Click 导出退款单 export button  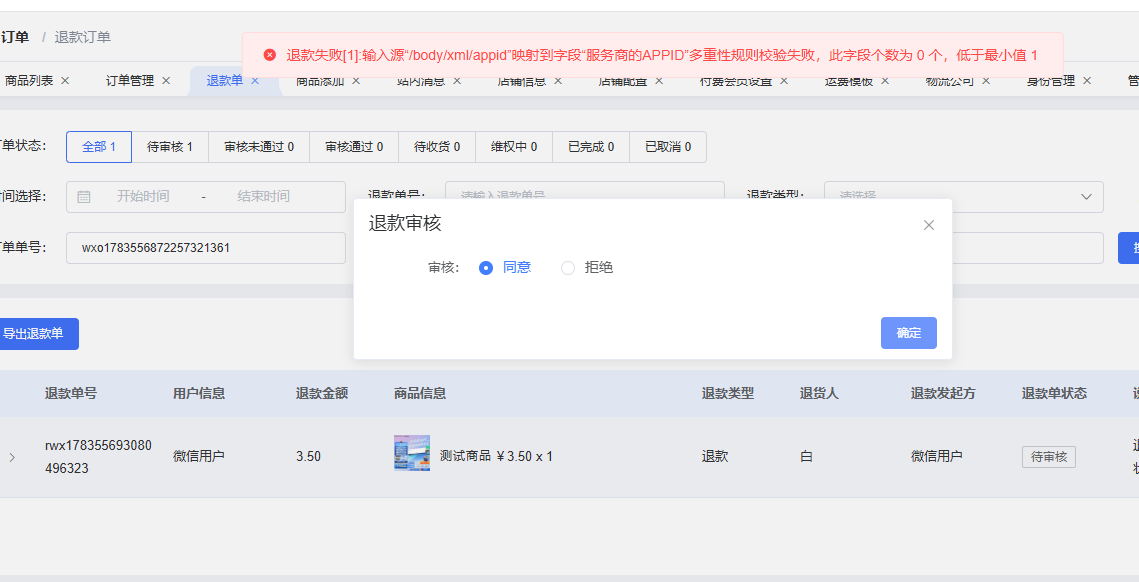(x=35, y=334)
